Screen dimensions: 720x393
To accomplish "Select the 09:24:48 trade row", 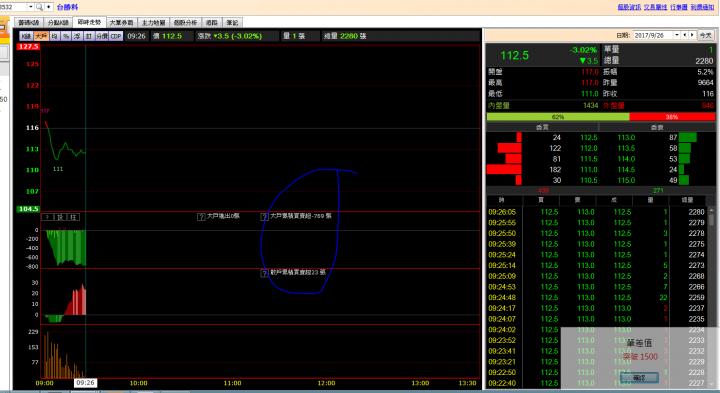I will [x=597, y=298].
